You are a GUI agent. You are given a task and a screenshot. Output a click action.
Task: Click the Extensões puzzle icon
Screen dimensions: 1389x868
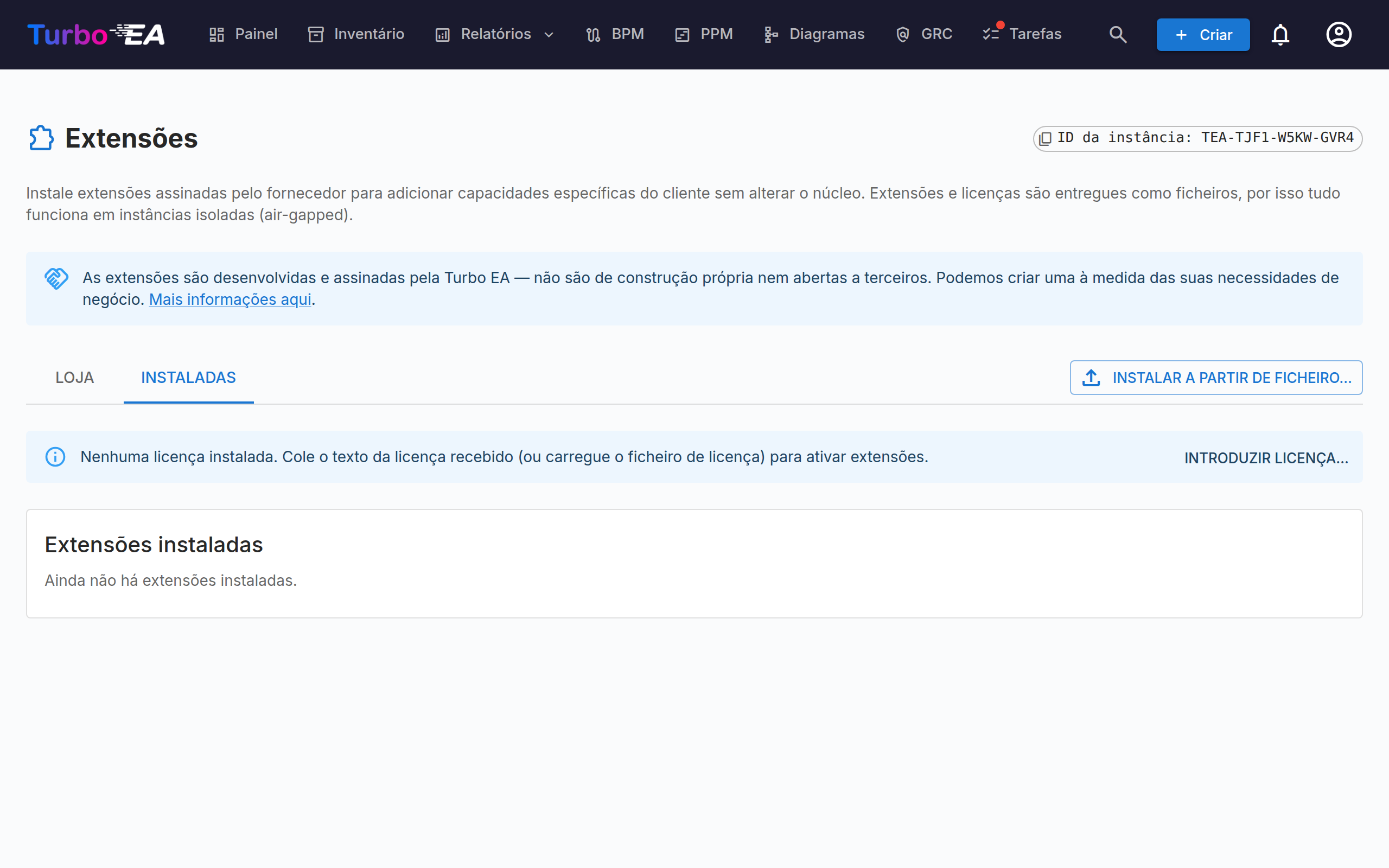[41, 138]
